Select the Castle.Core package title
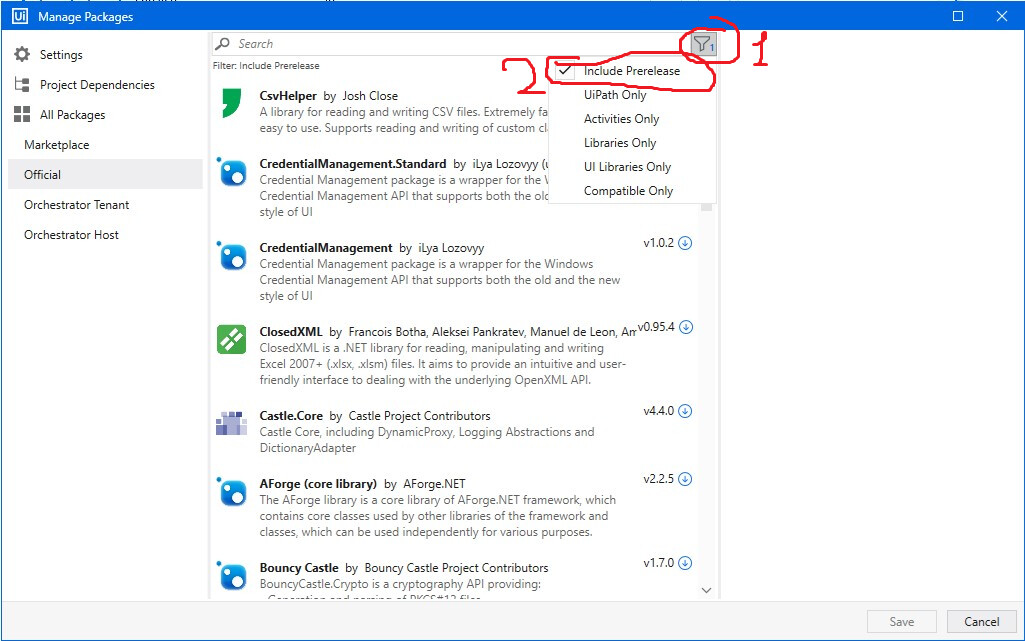Viewport: 1025px width, 641px height. tap(291, 416)
